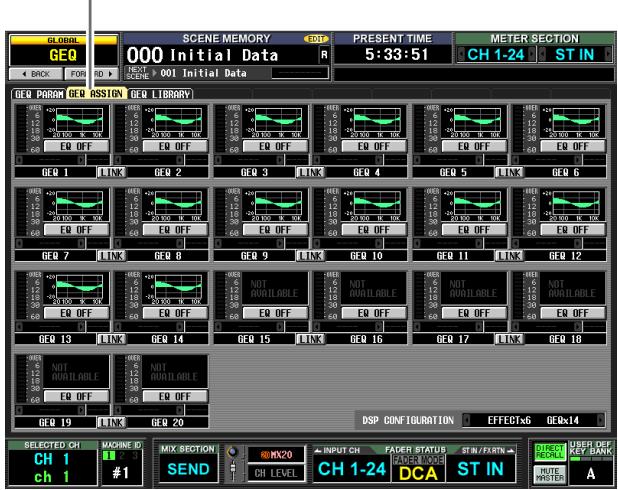
Task: Click the FORWARD navigation button
Action: click(91, 74)
